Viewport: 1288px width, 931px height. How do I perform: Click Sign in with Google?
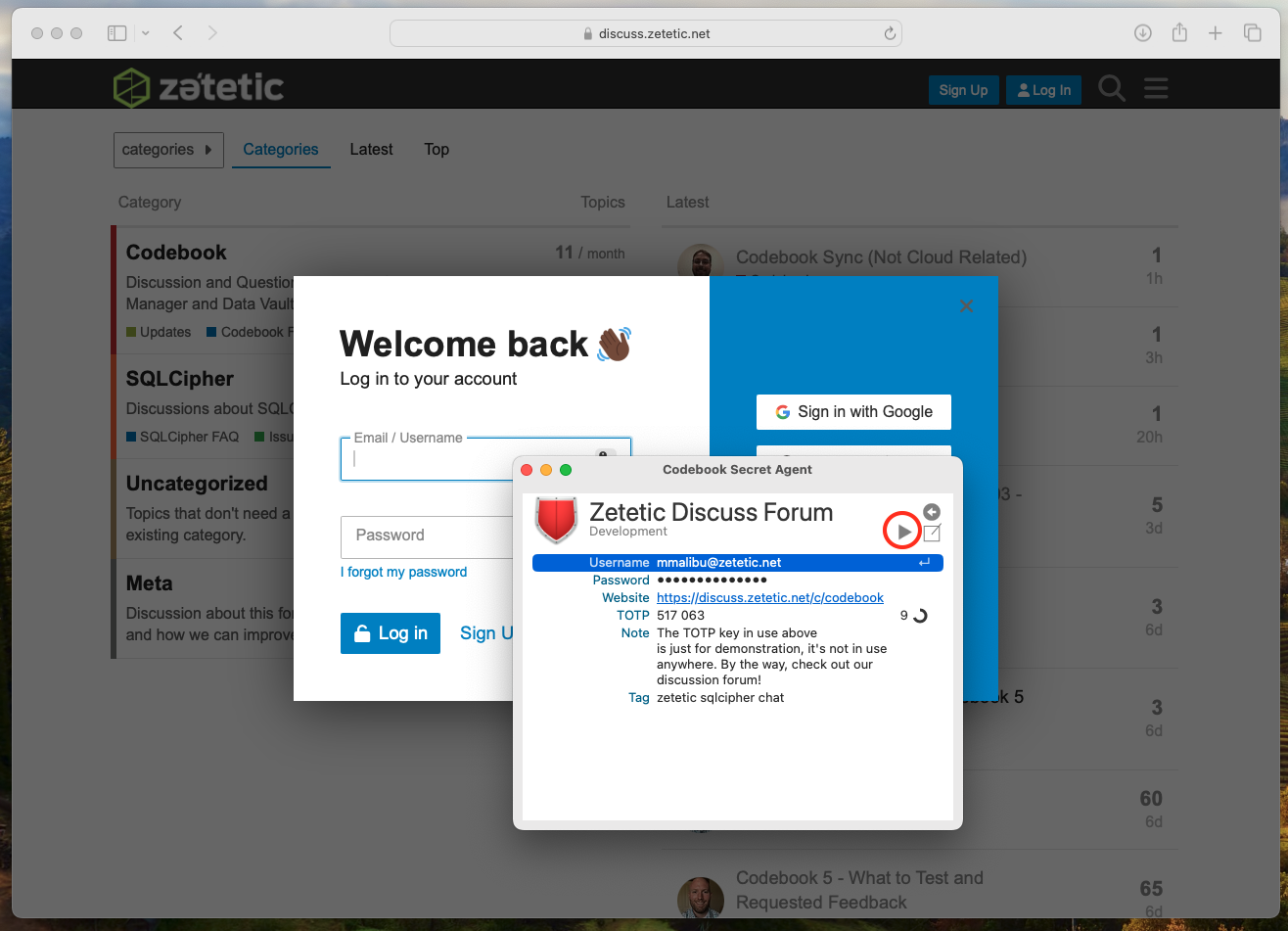(x=853, y=412)
